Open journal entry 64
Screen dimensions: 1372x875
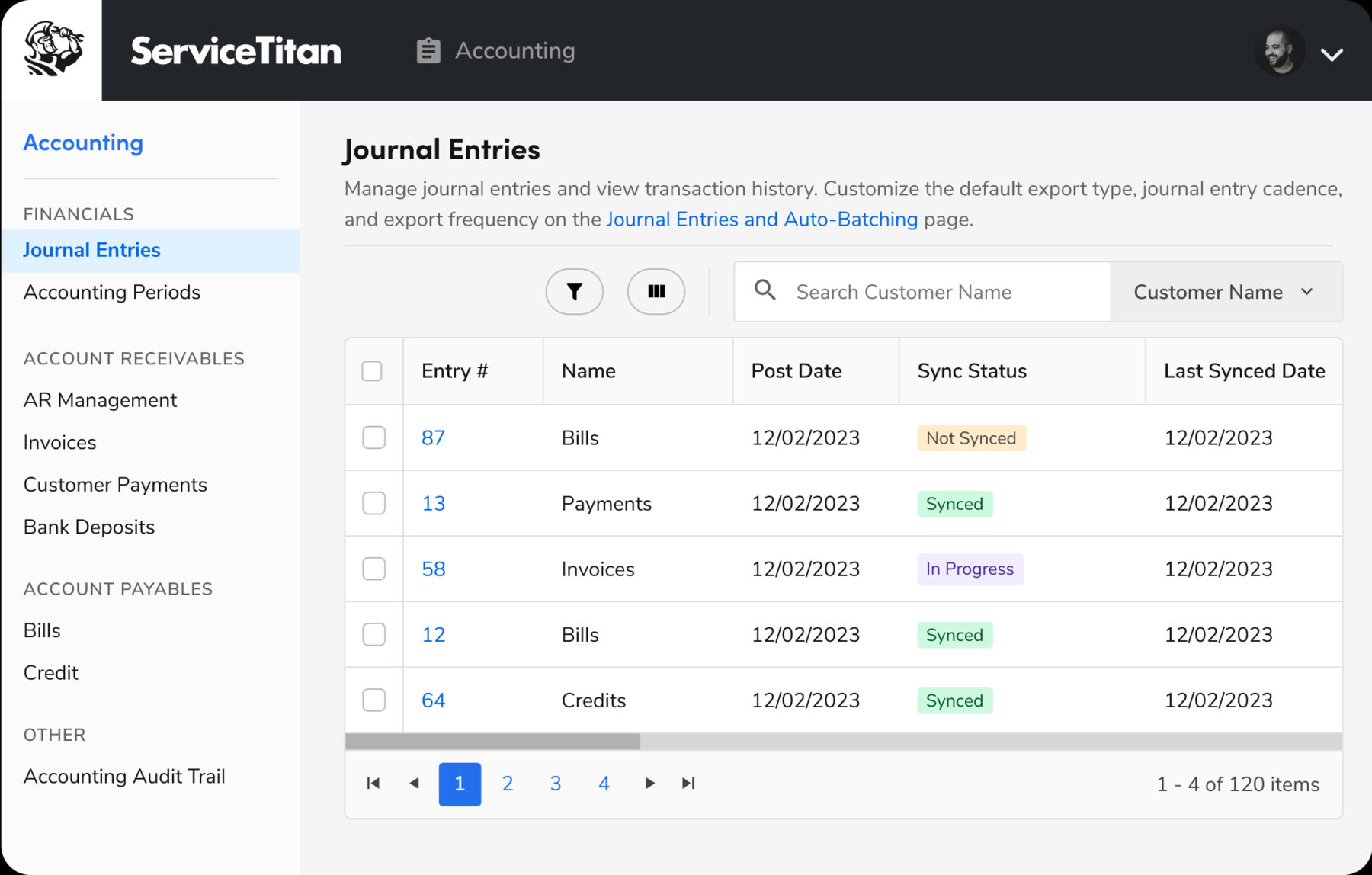tap(433, 700)
